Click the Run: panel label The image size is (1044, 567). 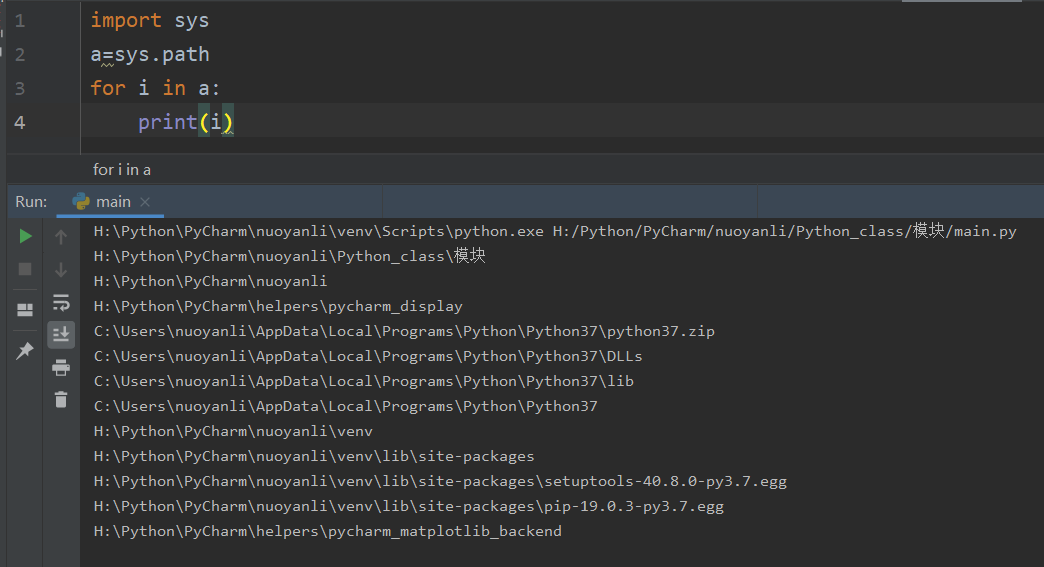click(31, 202)
